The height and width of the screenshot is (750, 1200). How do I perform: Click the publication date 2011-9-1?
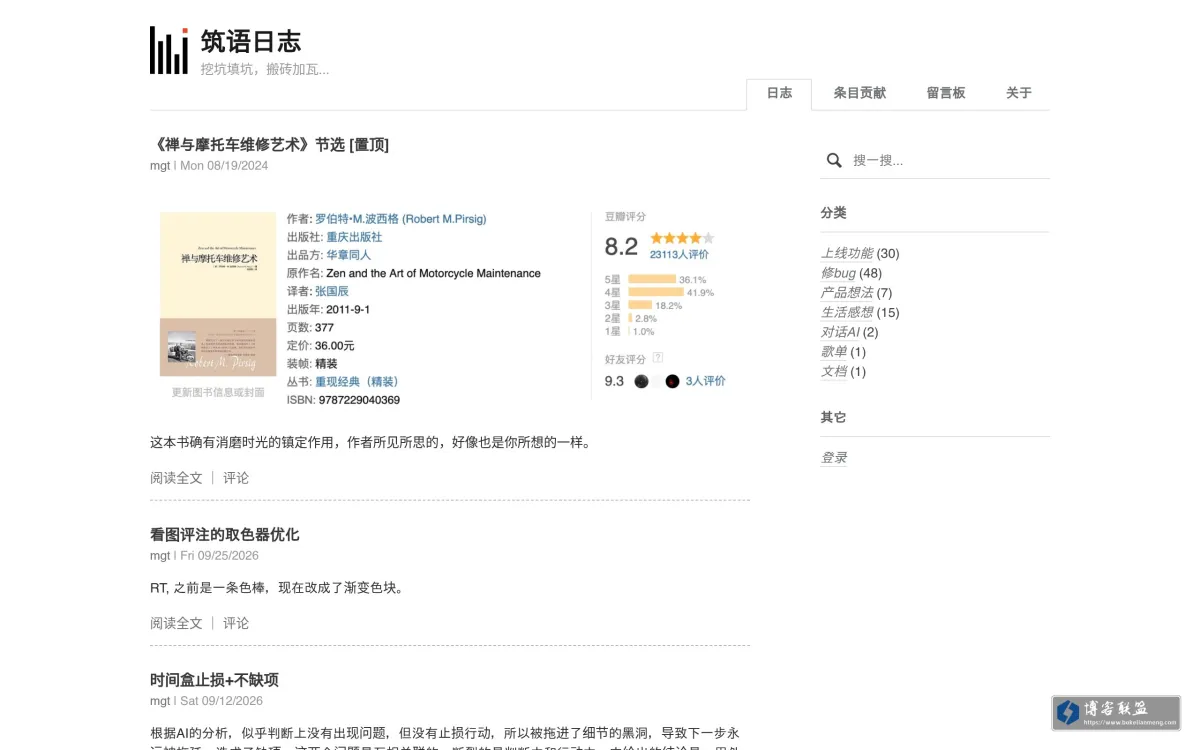(x=348, y=309)
